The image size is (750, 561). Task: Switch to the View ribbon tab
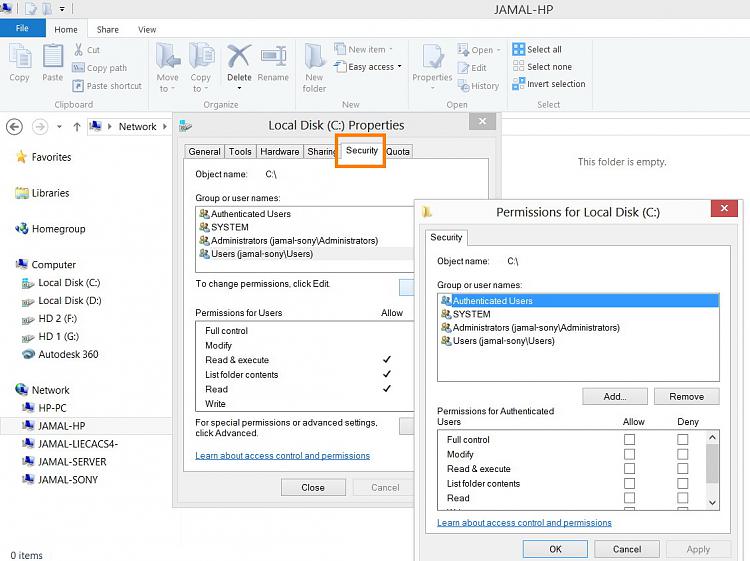(x=147, y=29)
